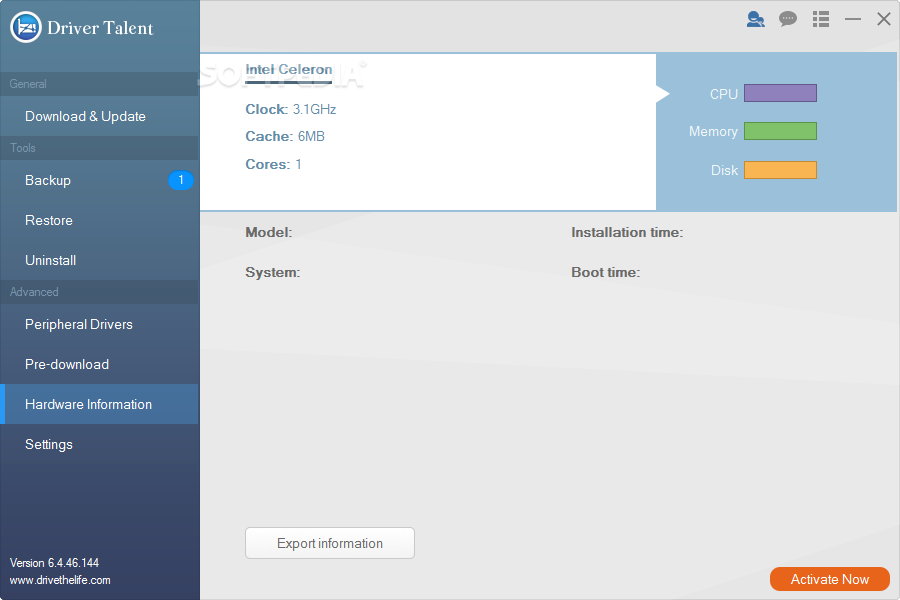Select Hardware Information in sidebar

(100, 404)
